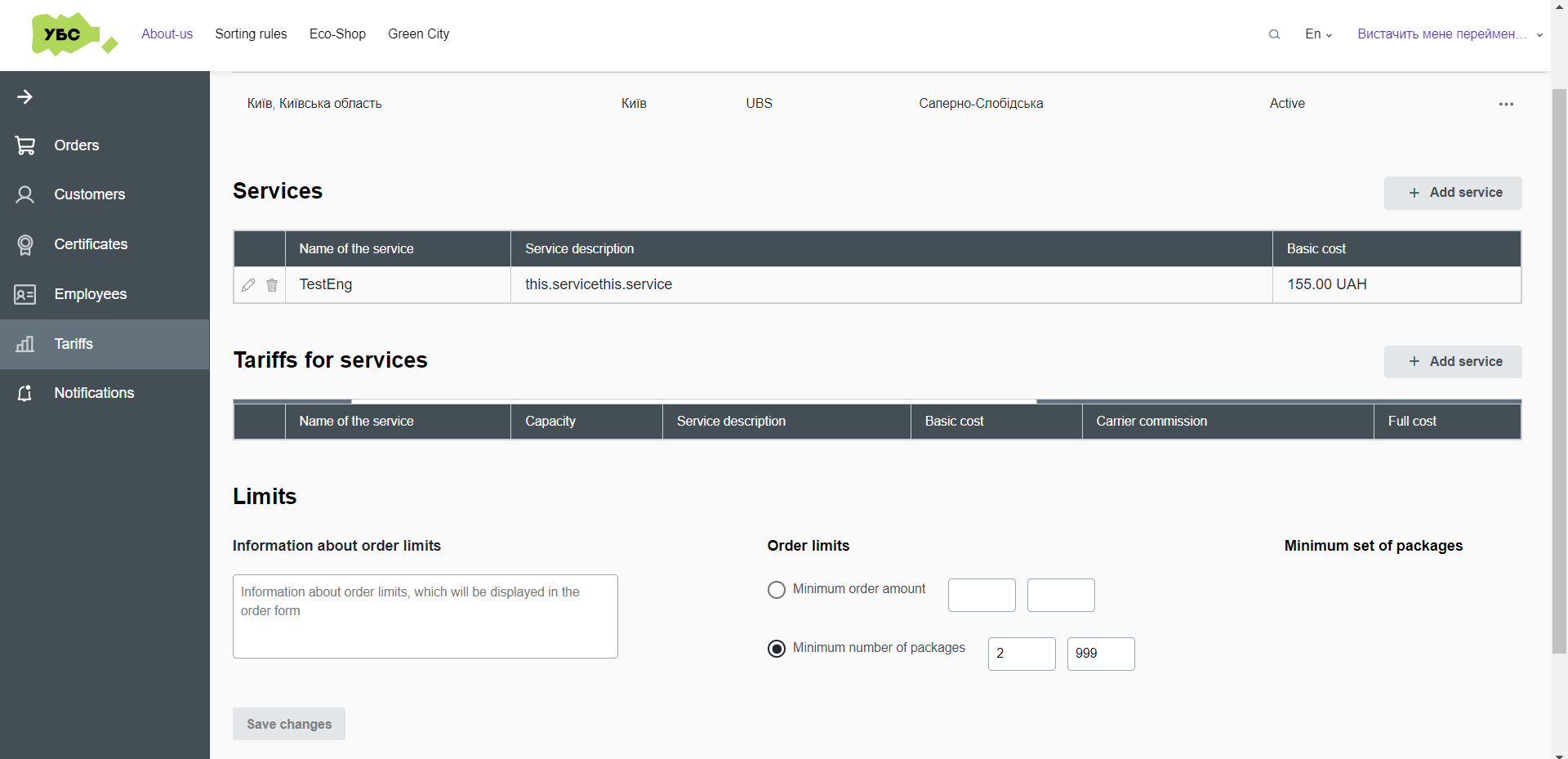Open the Certificates section
This screenshot has height=759, width=1568.
pos(25,244)
